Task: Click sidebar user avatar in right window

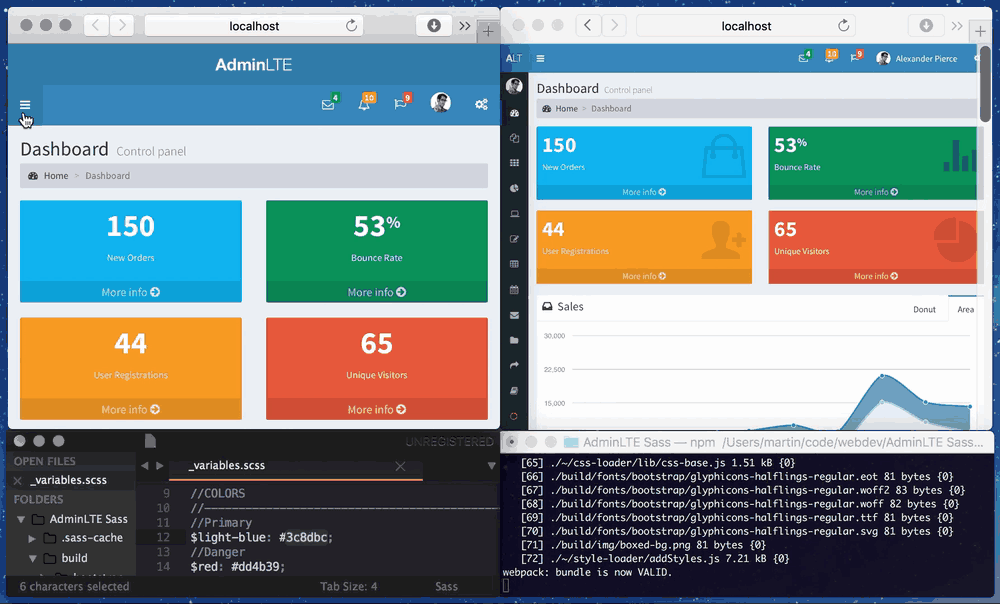Action: pos(514,85)
